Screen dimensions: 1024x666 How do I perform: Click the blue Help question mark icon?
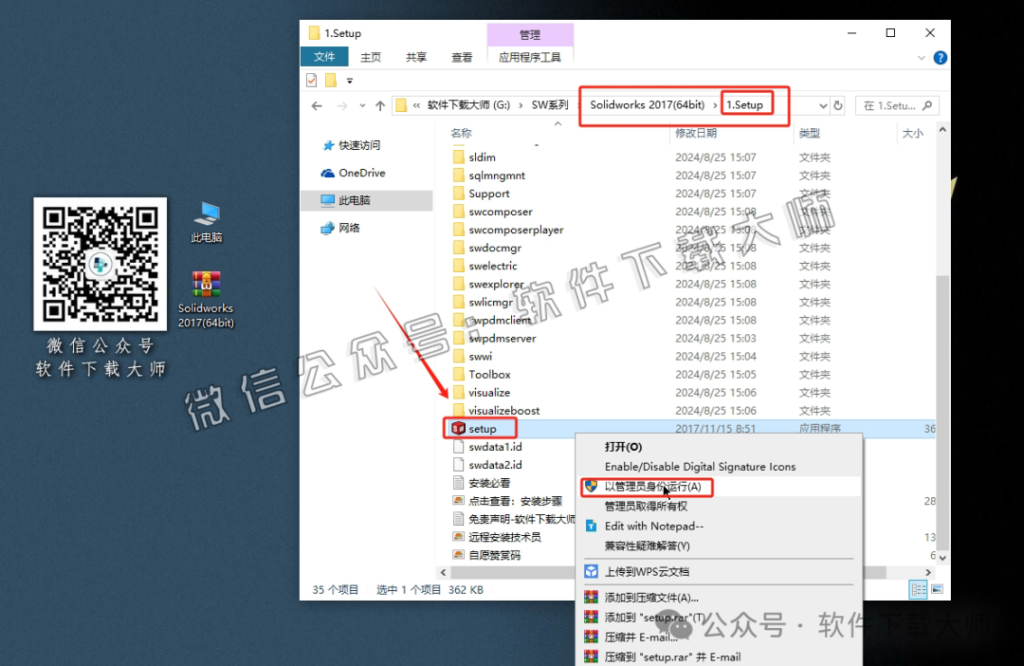[x=938, y=57]
